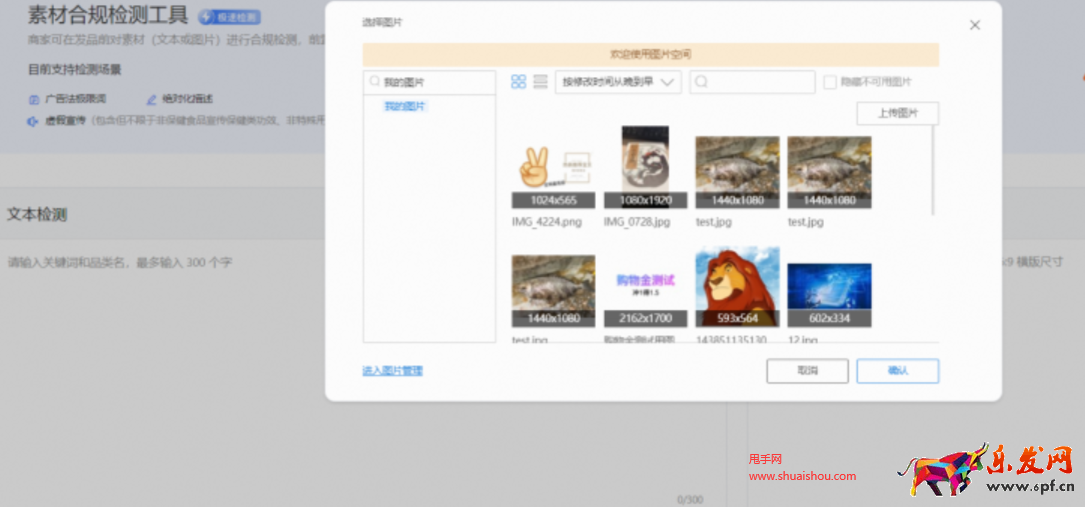
Task: Select the 我的图片 folder in the tree
Action: [x=405, y=107]
